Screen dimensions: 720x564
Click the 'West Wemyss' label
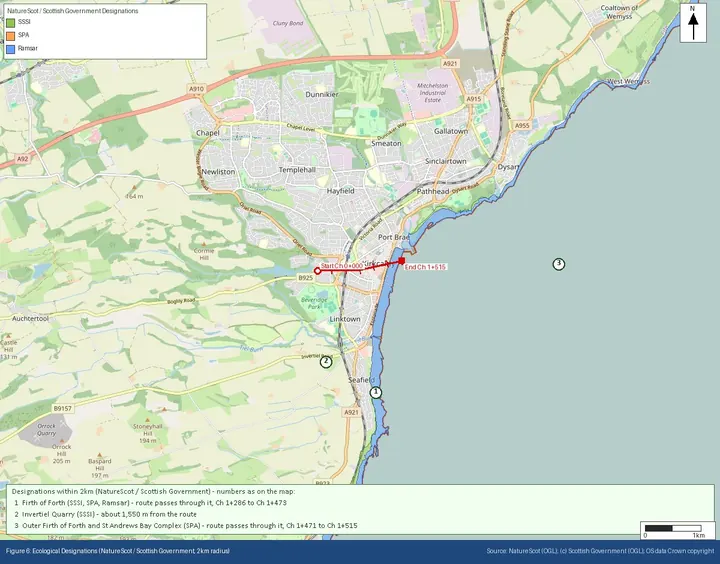(x=629, y=81)
